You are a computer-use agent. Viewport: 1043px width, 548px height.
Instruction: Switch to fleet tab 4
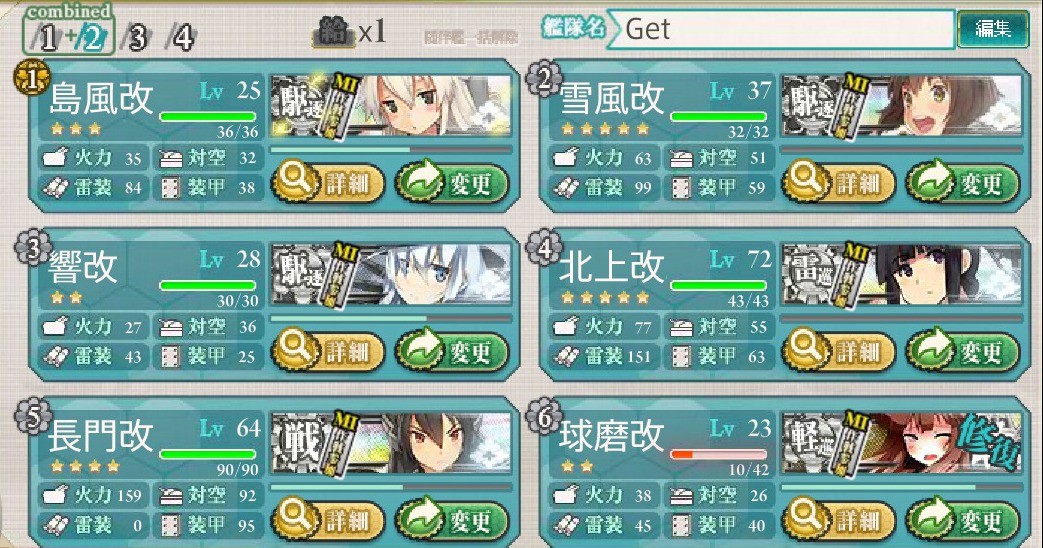pyautogui.click(x=182, y=37)
